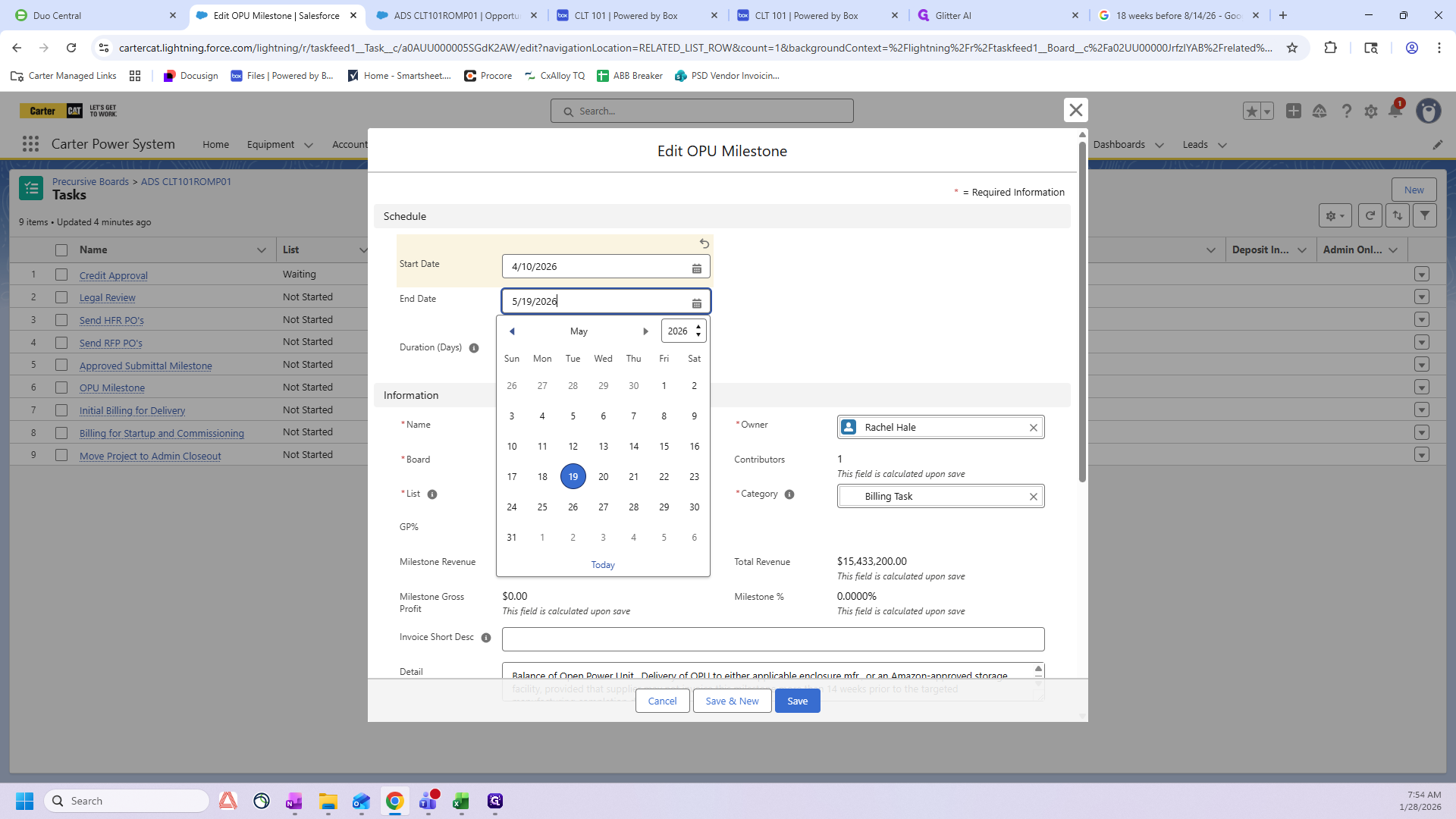The image size is (1456, 819).
Task: Open row actions dropdown for Credit Approval
Action: pos(1421,275)
